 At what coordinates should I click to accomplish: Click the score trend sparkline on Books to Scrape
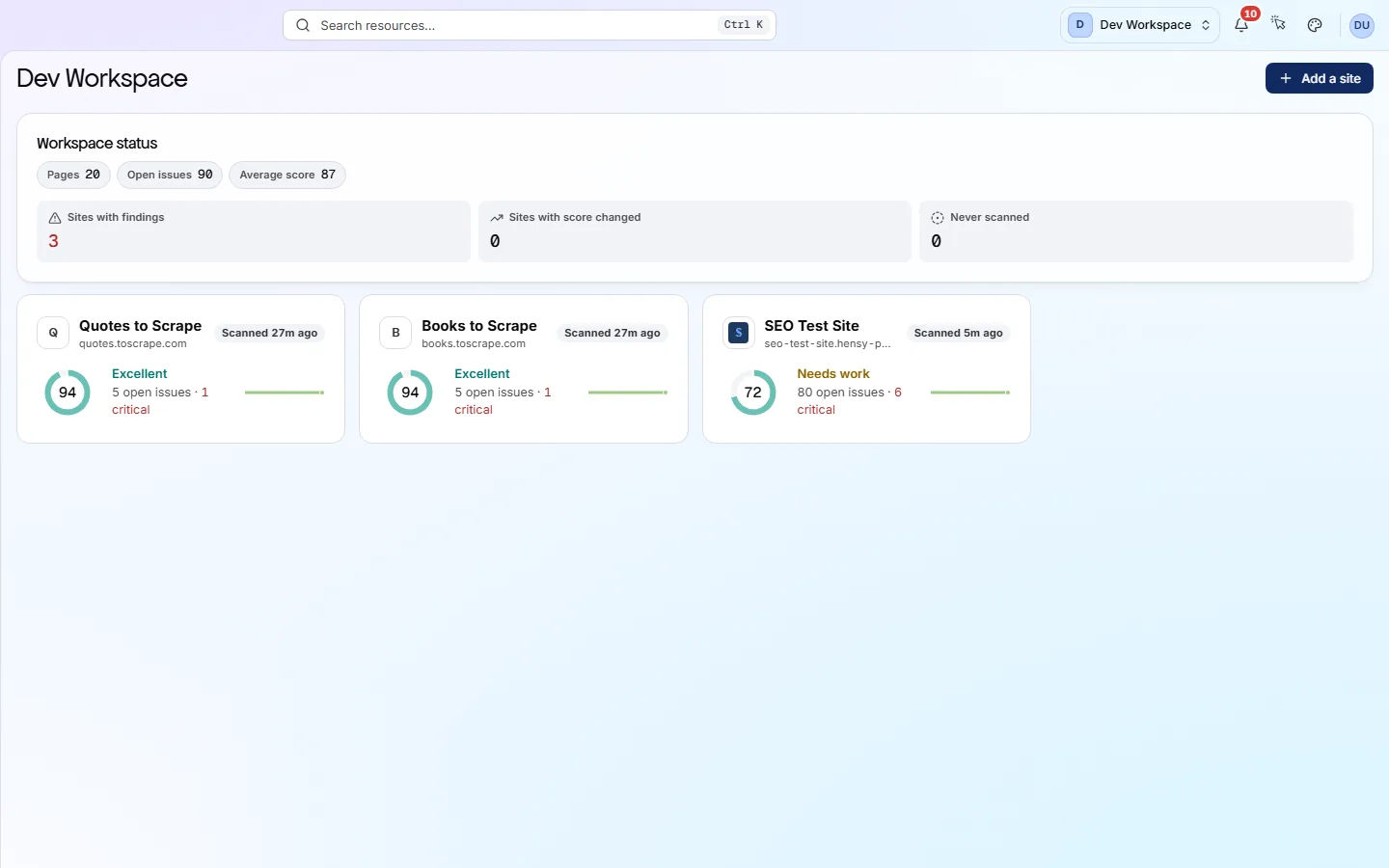point(628,393)
